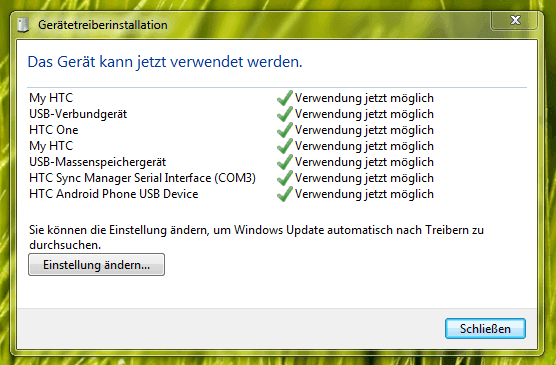Click the Schließen button
The height and width of the screenshot is (365, 556).
tap(485, 328)
